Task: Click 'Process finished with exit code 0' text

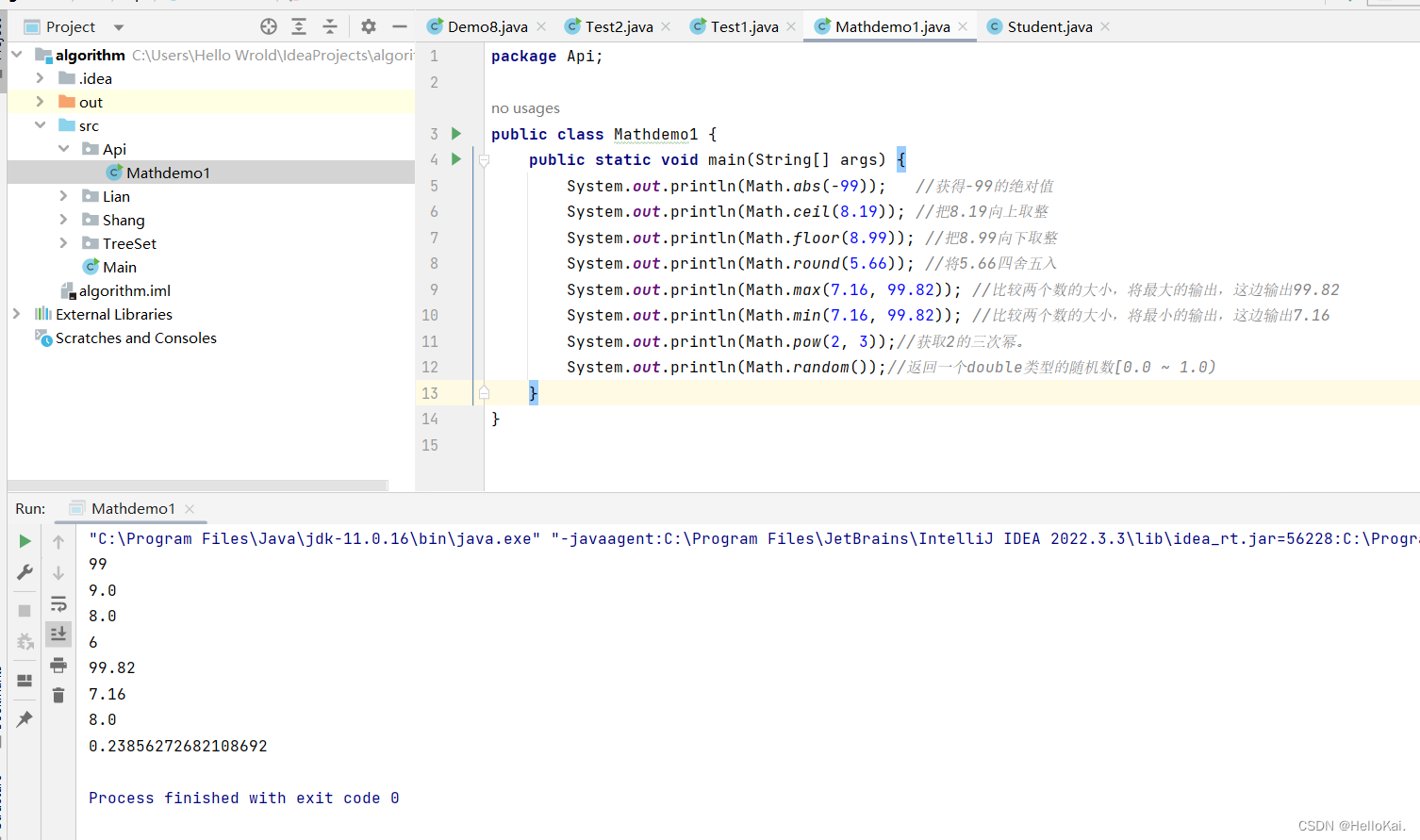Action: tap(244, 798)
